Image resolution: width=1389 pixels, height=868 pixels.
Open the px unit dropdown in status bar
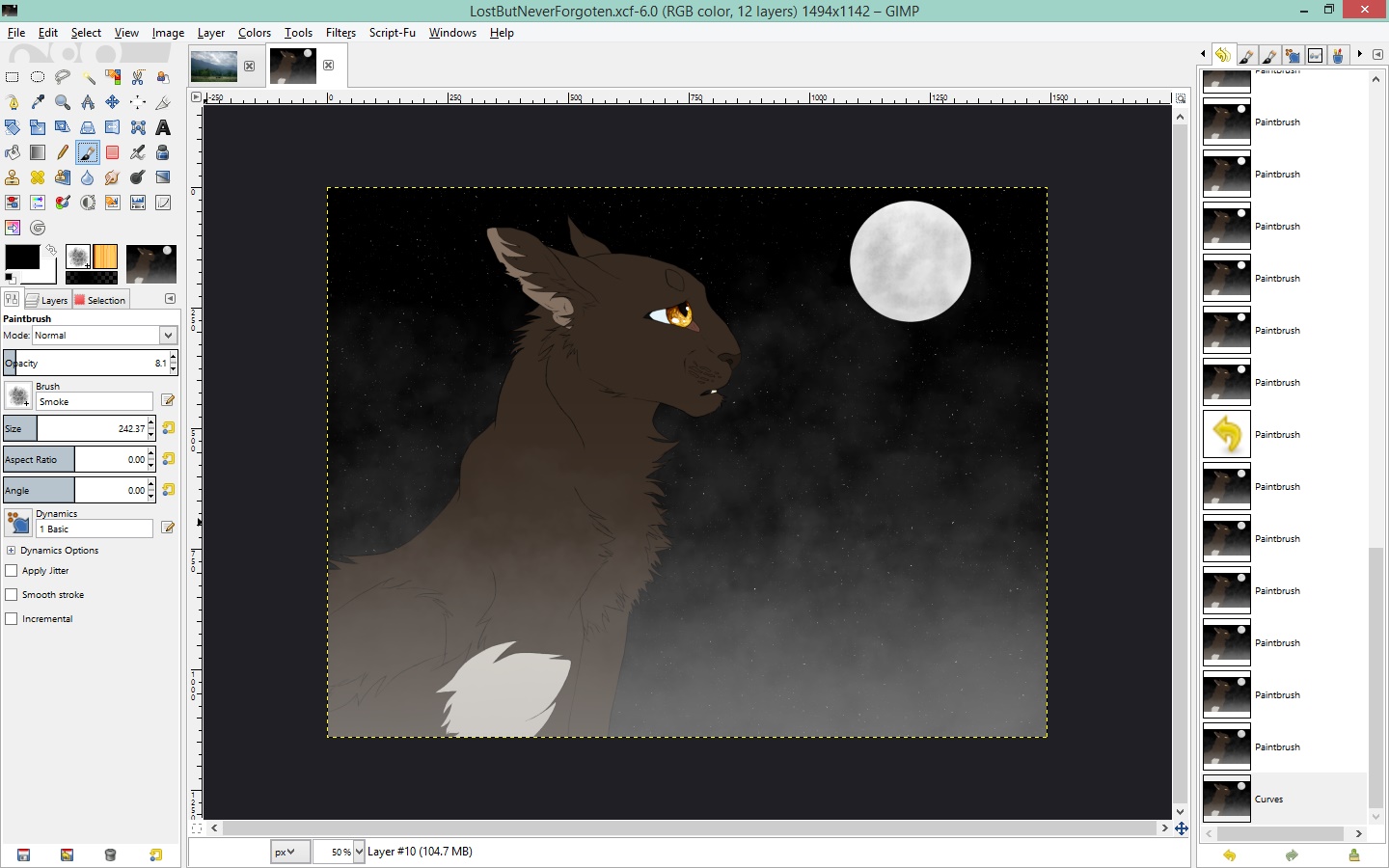289,852
